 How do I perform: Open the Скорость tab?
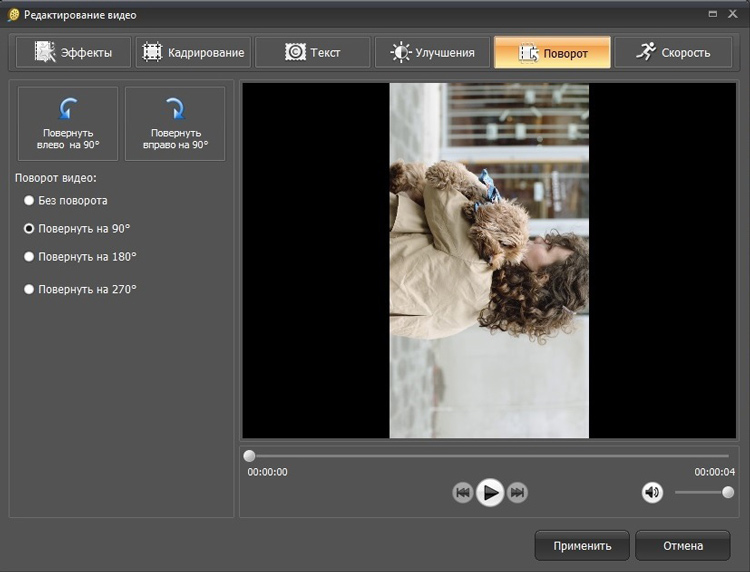coord(673,53)
